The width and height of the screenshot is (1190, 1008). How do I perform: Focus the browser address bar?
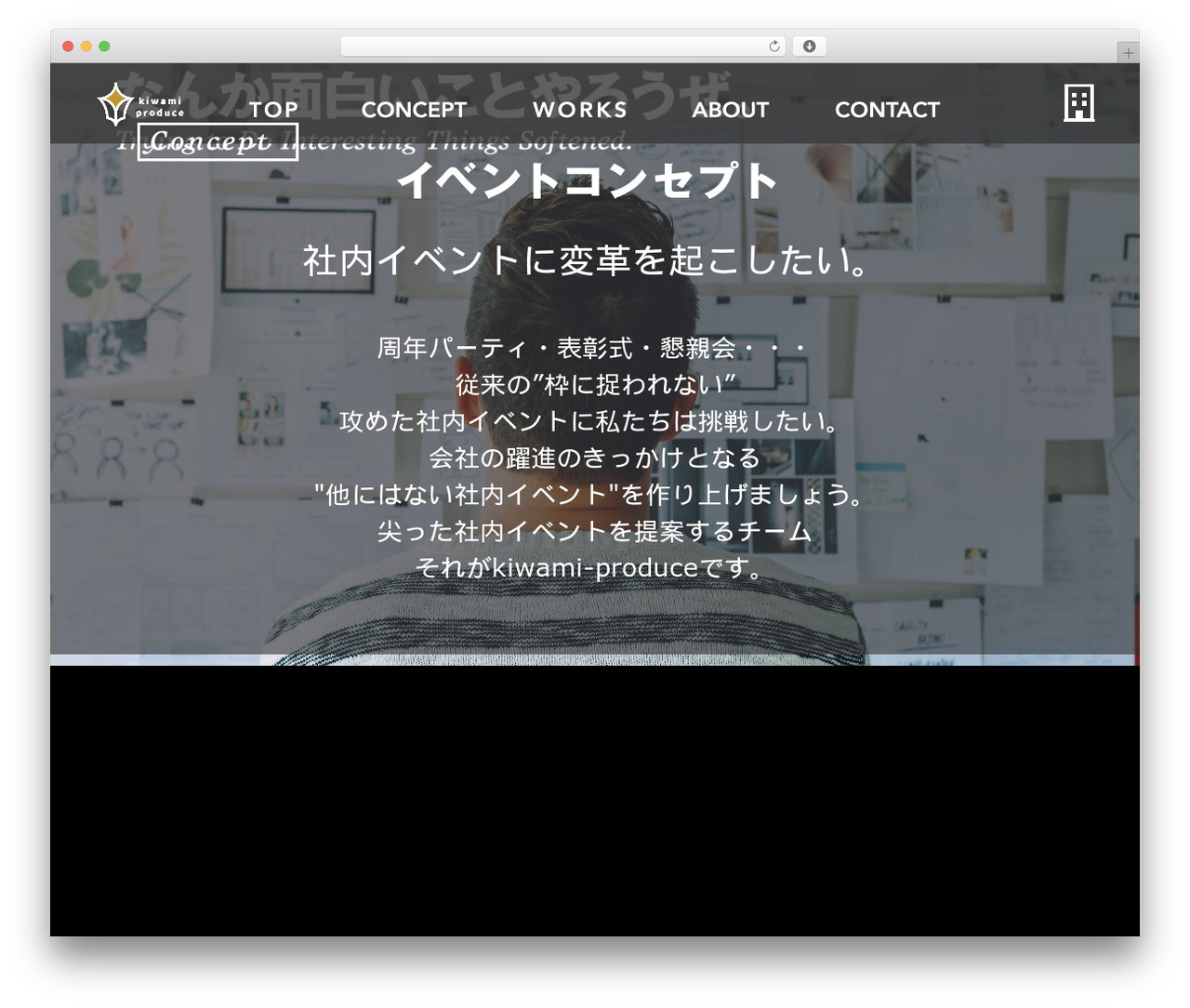click(563, 46)
